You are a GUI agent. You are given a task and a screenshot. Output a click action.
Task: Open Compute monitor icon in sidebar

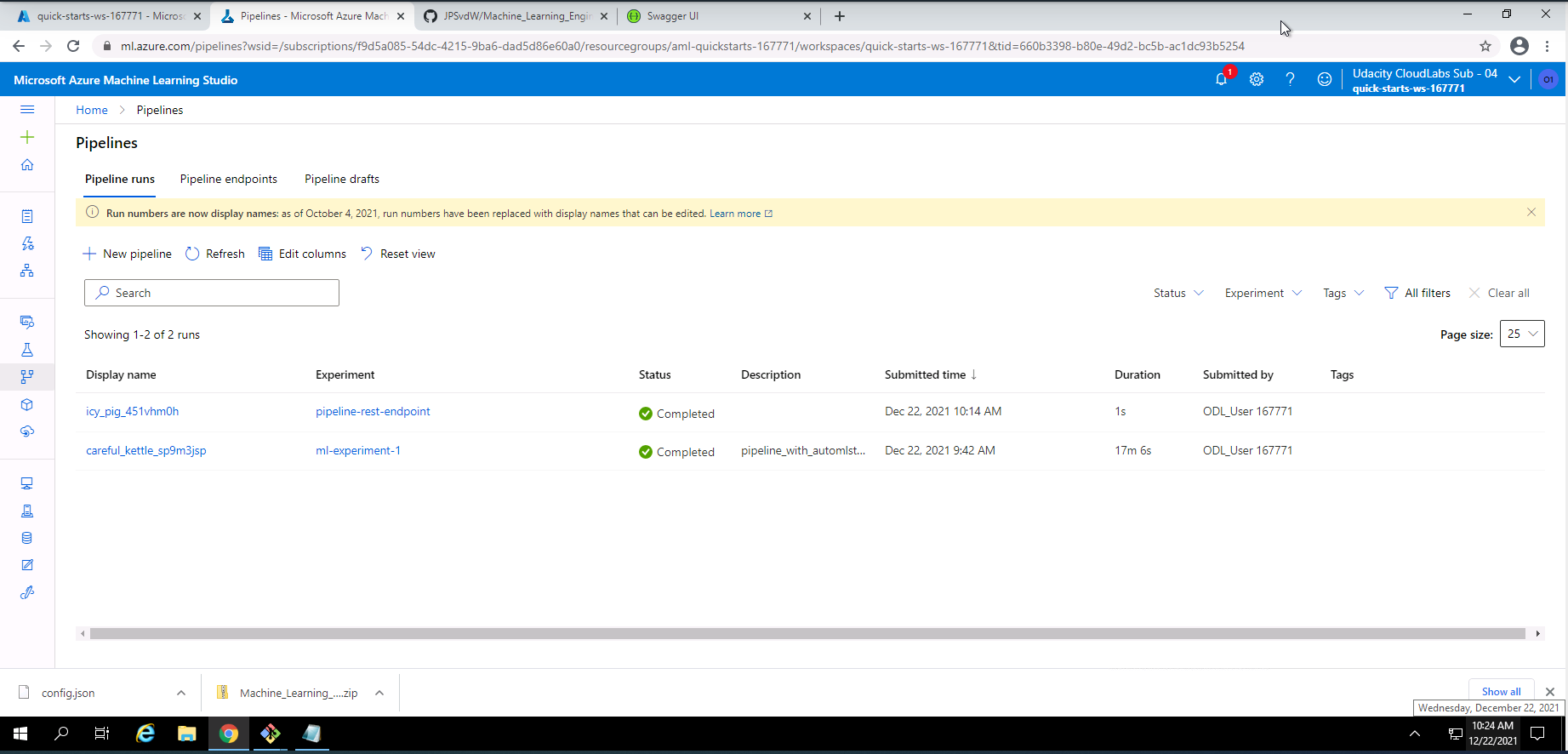click(27, 483)
